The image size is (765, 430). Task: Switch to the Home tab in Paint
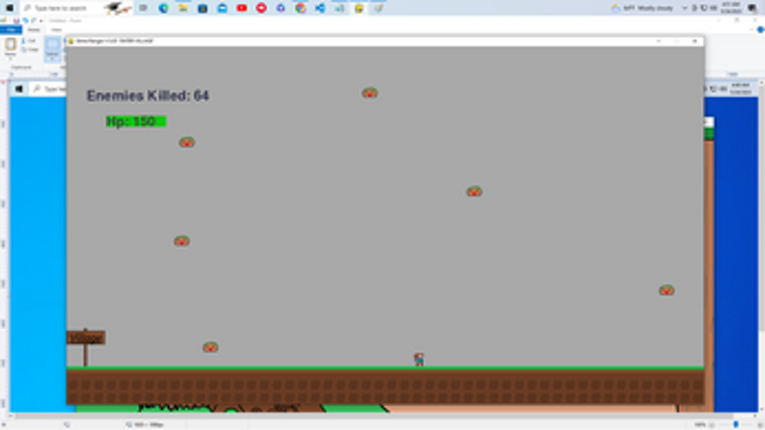point(34,30)
